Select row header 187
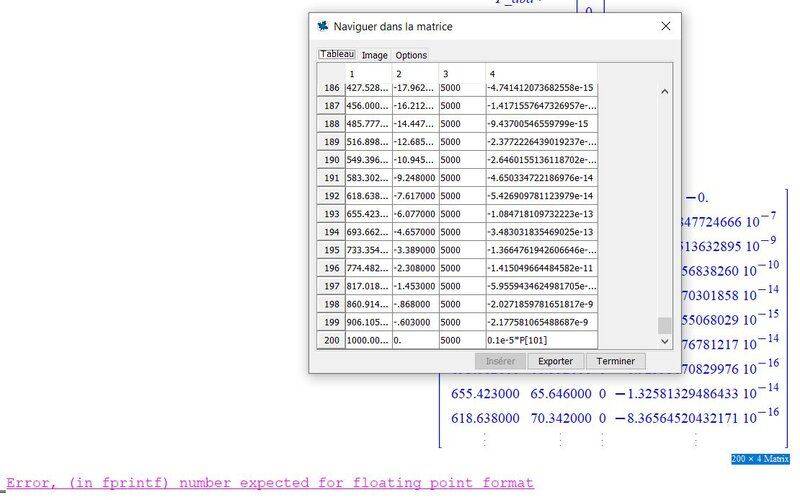 pos(331,106)
